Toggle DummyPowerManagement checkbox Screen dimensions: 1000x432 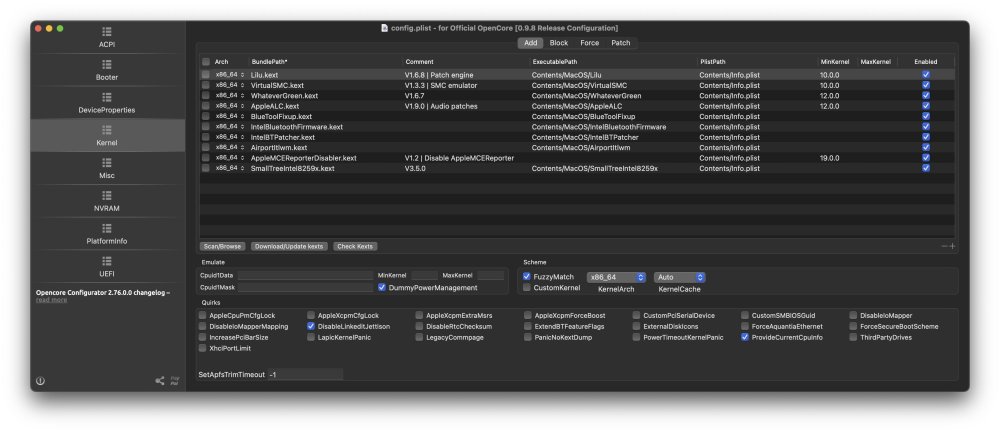click(x=382, y=288)
